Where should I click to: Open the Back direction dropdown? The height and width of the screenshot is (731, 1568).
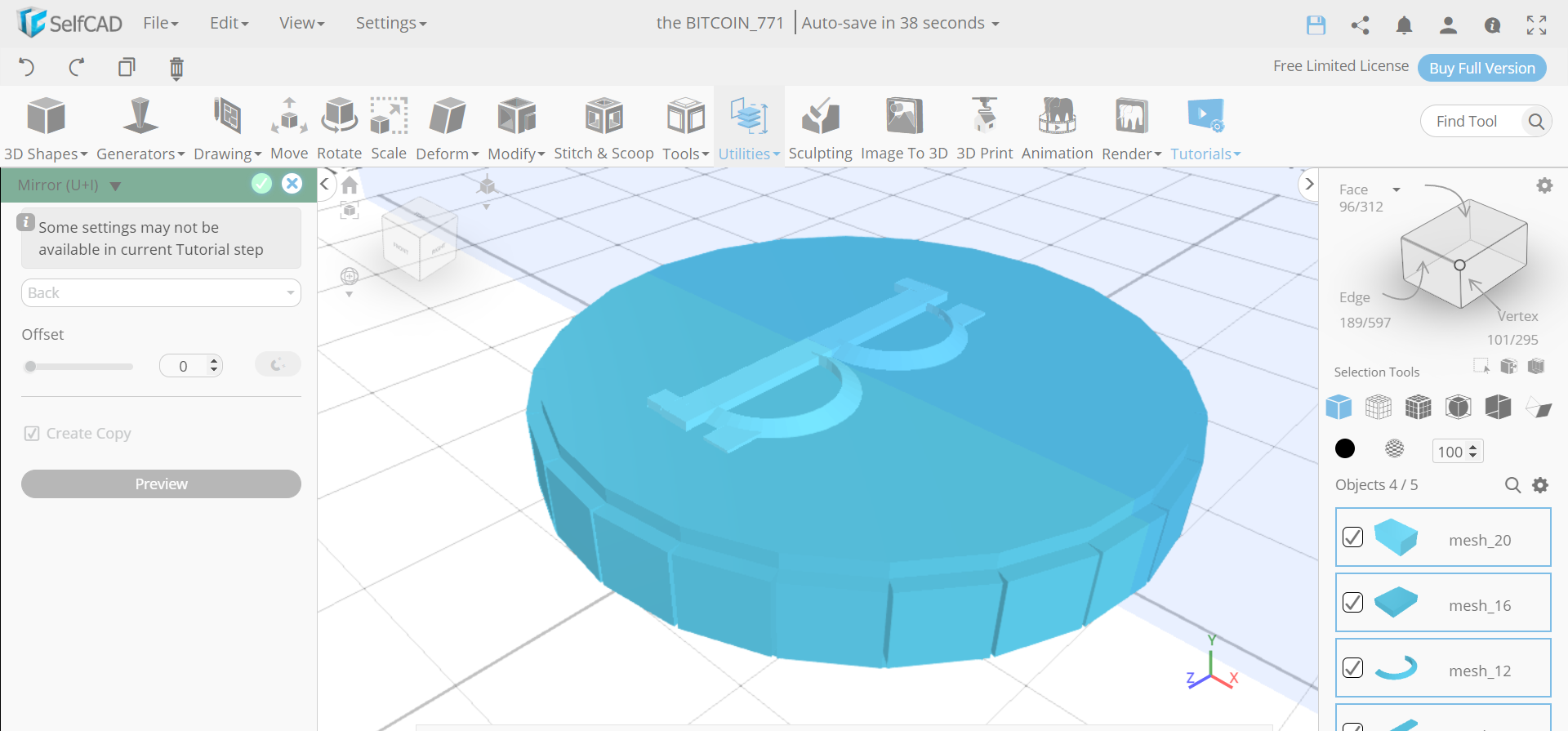(x=161, y=293)
